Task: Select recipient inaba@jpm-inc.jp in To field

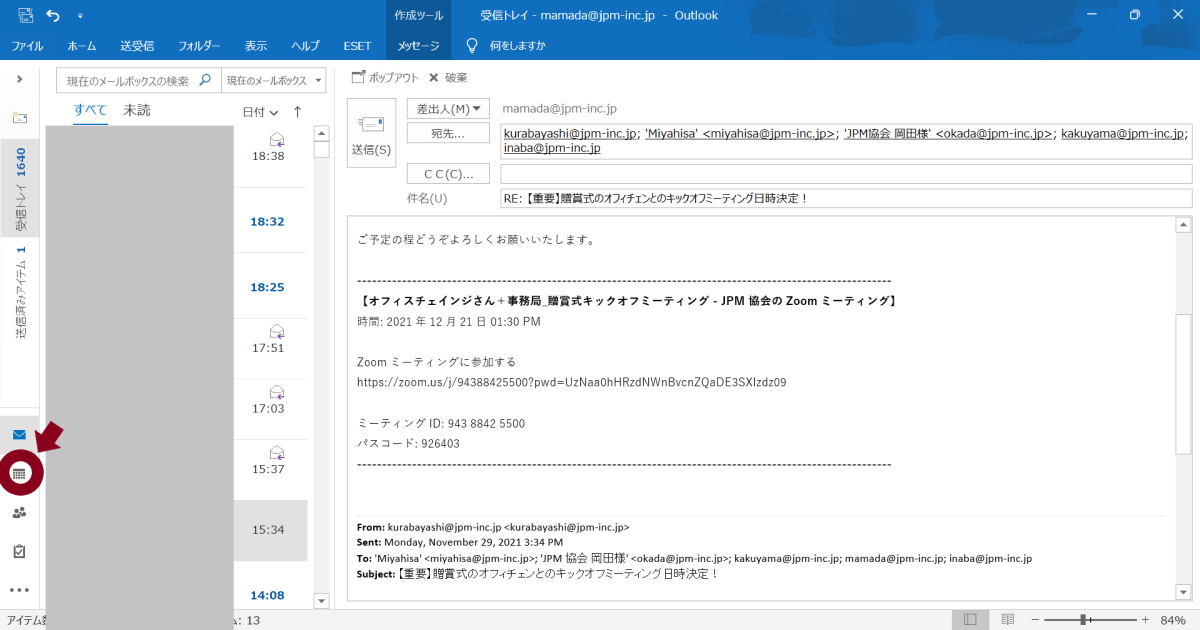Action: point(552,148)
